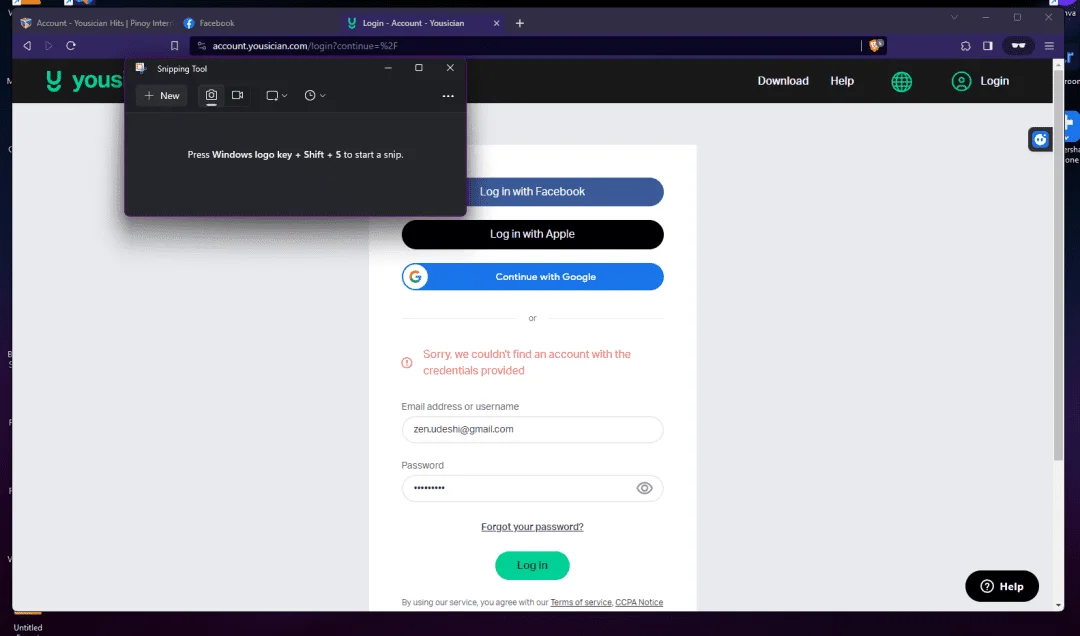1080x636 pixels.
Task: Open the Download page in the header
Action: [783, 81]
